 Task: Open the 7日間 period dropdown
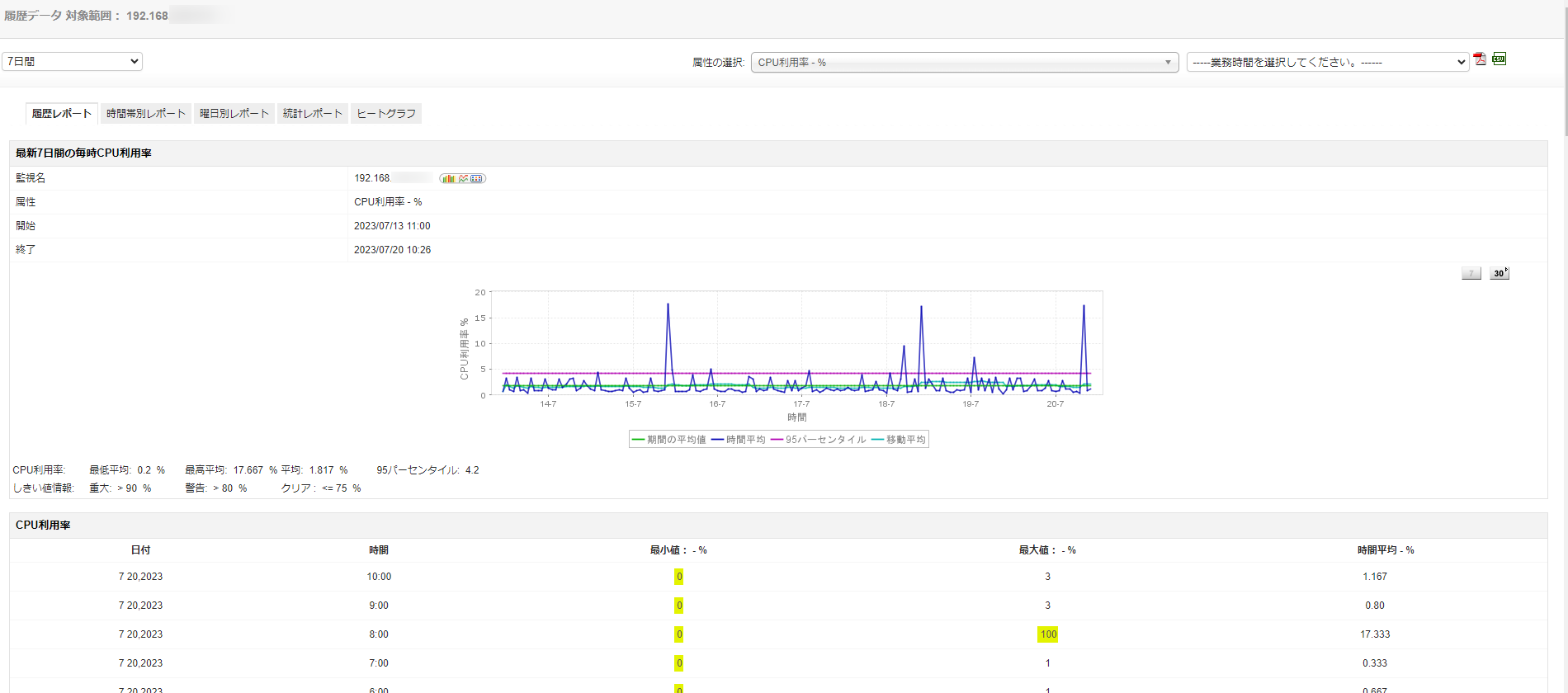pos(72,61)
